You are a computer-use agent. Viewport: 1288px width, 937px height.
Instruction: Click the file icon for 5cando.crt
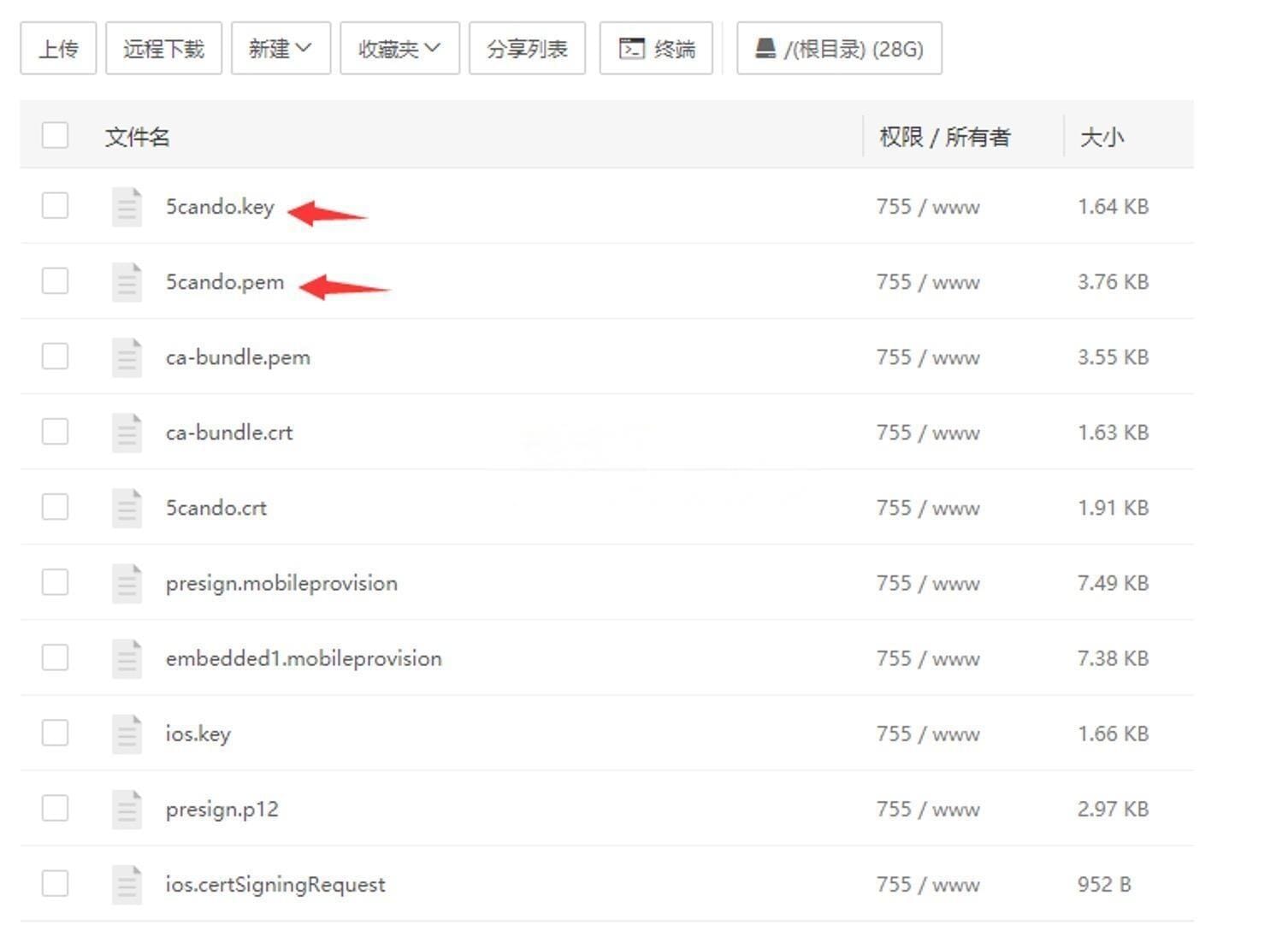[127, 507]
